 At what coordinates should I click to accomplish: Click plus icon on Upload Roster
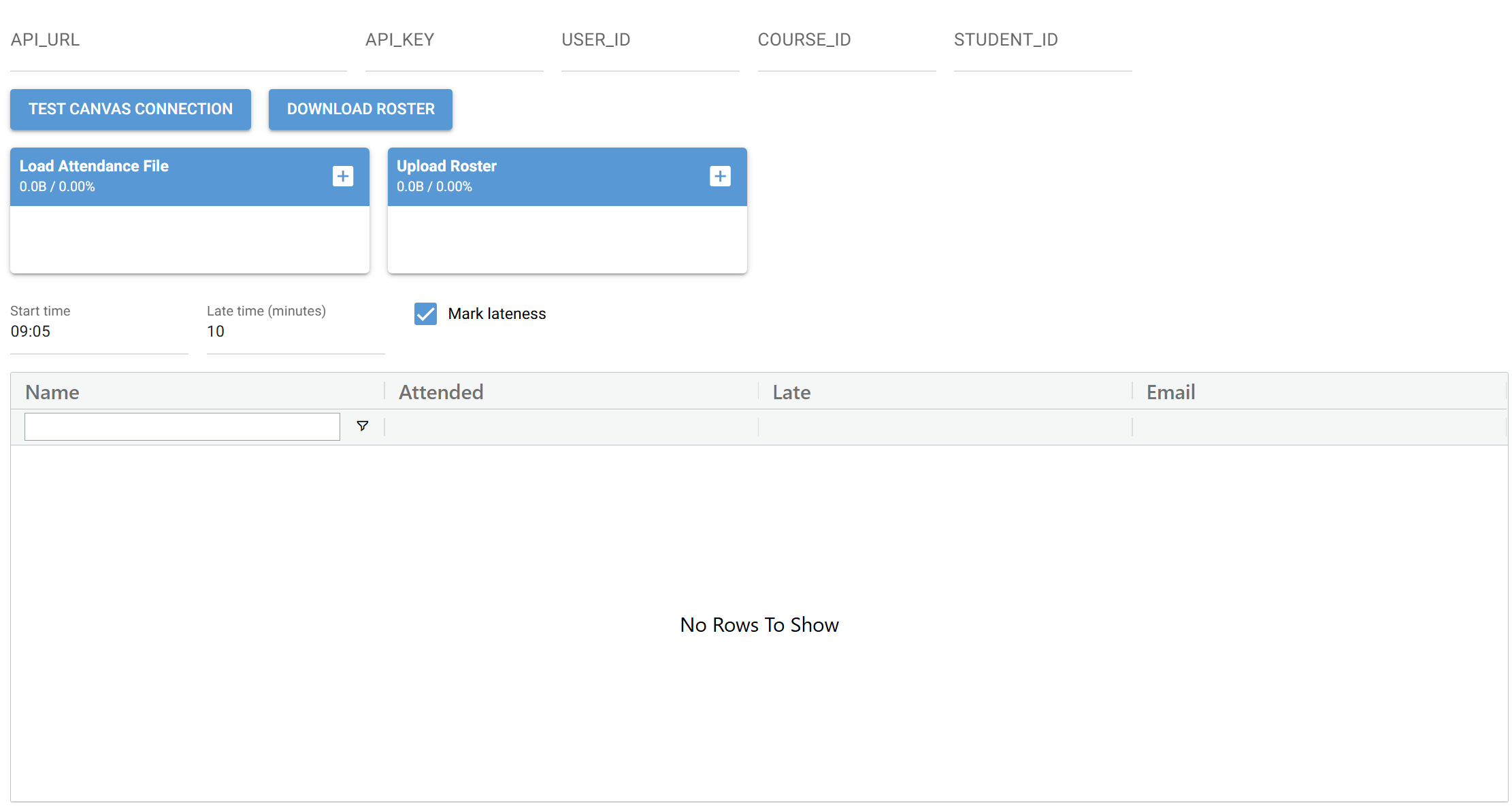pyautogui.click(x=720, y=176)
